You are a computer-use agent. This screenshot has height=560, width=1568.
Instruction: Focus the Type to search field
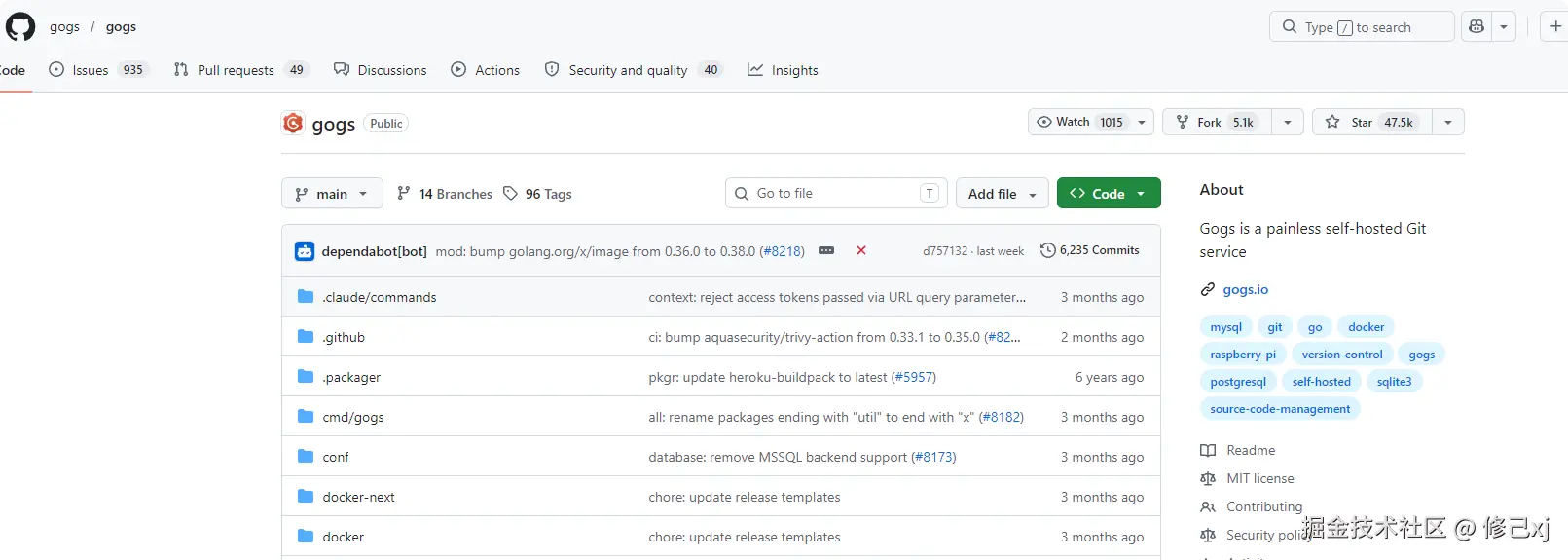pos(1362,27)
